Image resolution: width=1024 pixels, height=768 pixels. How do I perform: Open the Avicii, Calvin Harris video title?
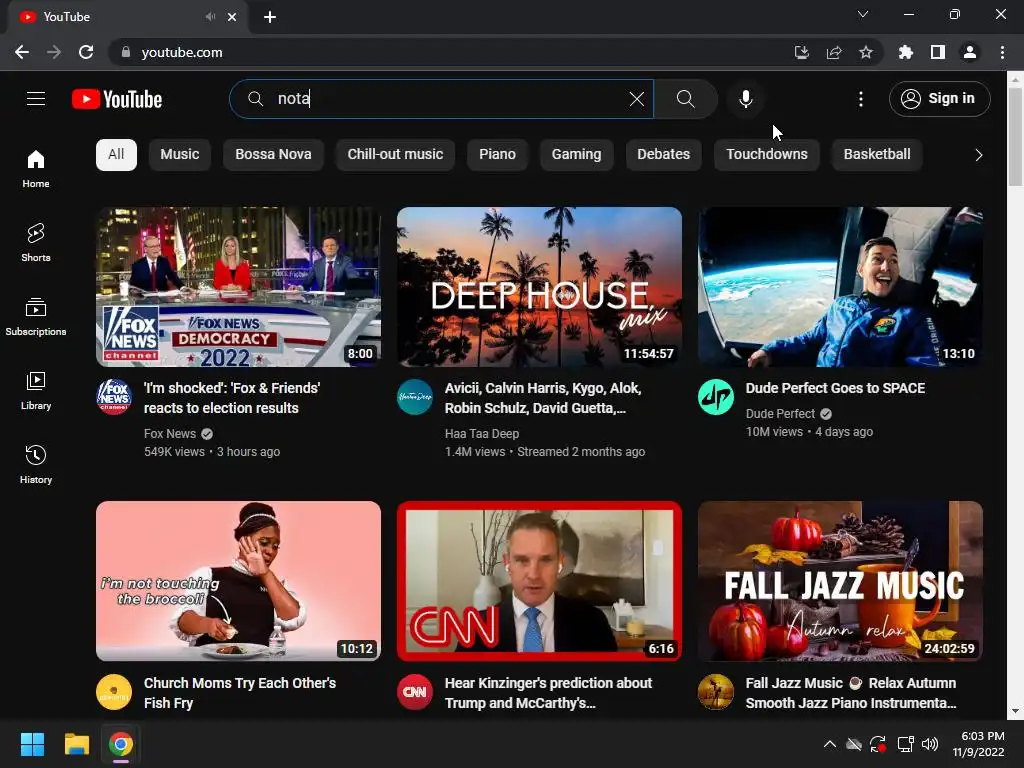pos(543,398)
